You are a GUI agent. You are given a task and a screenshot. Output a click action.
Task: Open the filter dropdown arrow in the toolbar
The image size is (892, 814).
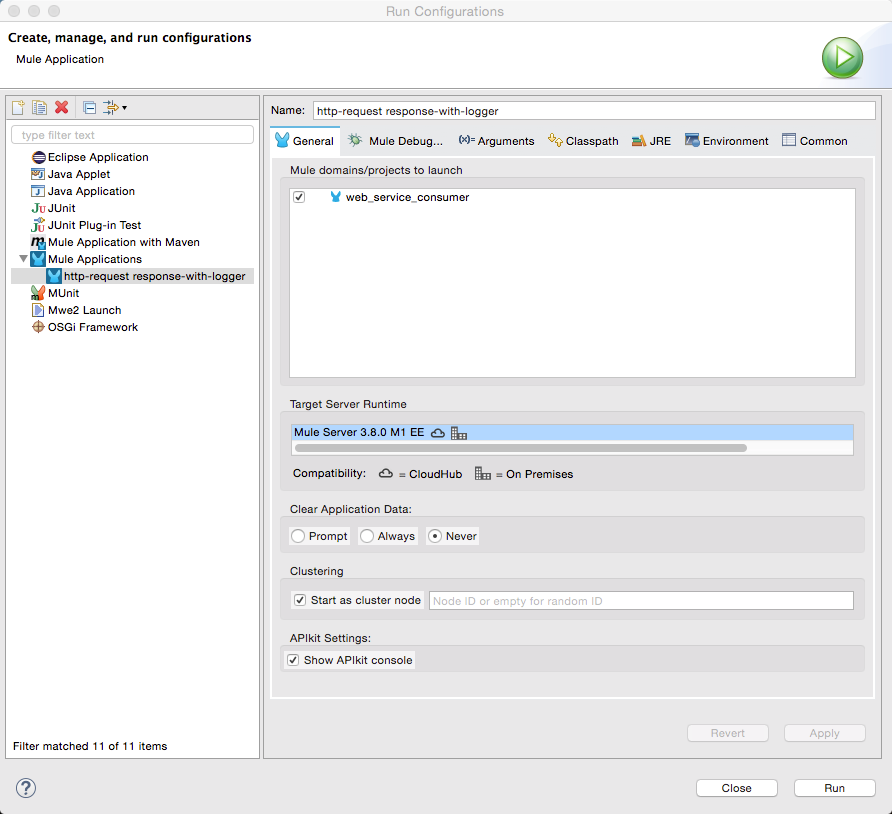click(124, 107)
